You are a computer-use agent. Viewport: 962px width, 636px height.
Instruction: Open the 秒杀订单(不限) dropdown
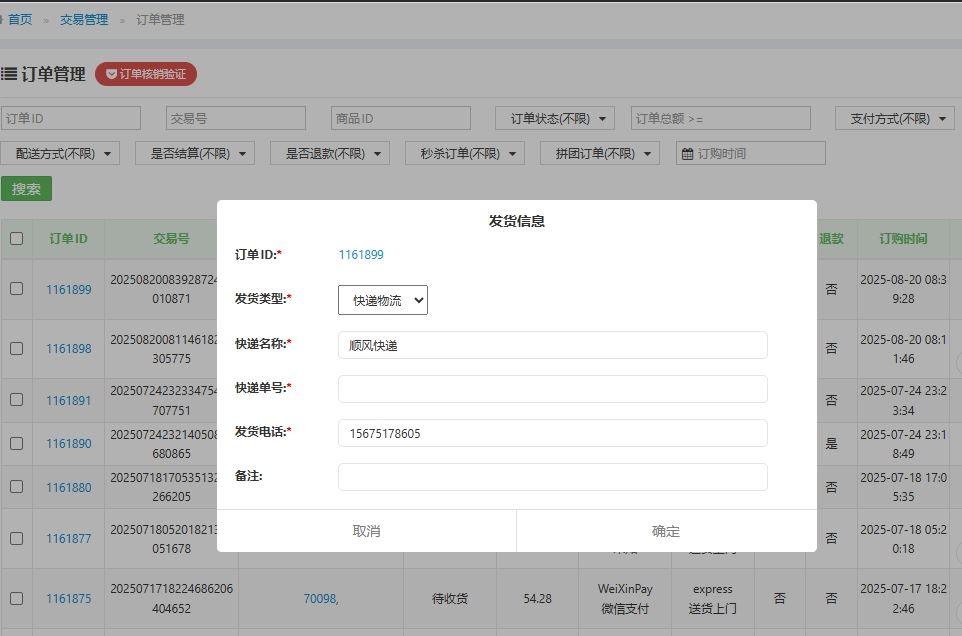[x=465, y=153]
